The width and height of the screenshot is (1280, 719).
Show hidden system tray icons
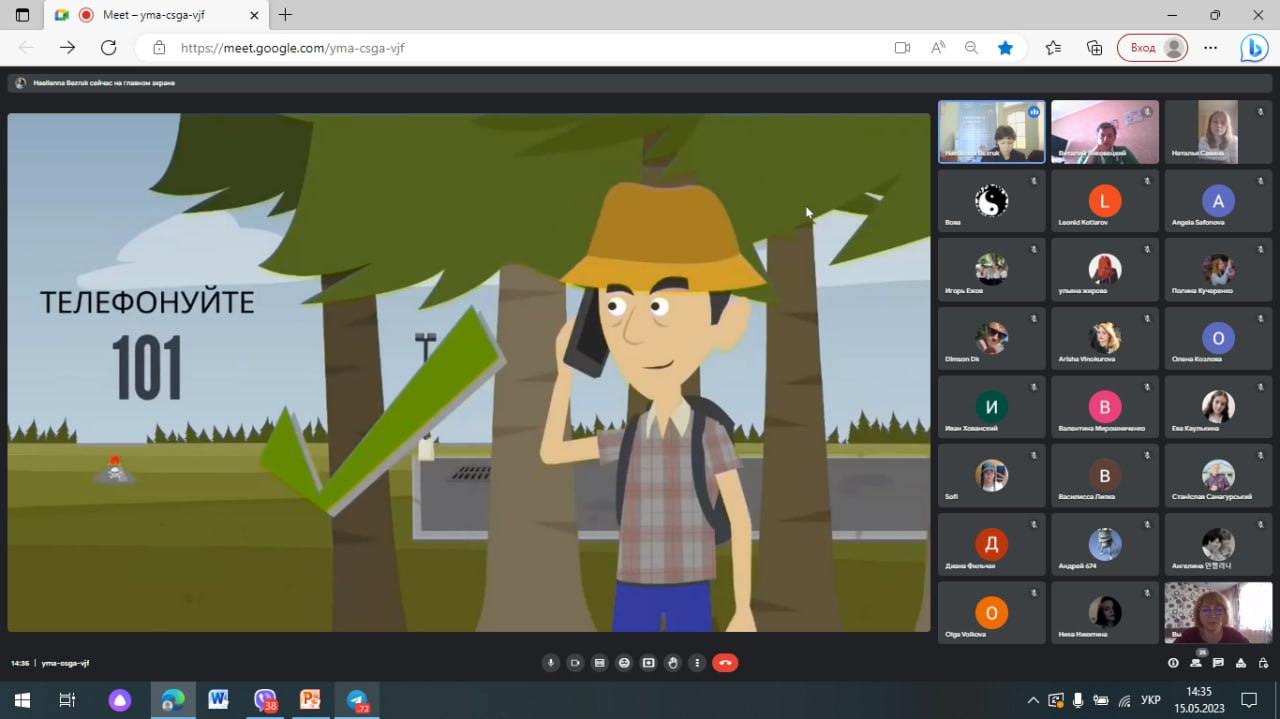[1033, 700]
